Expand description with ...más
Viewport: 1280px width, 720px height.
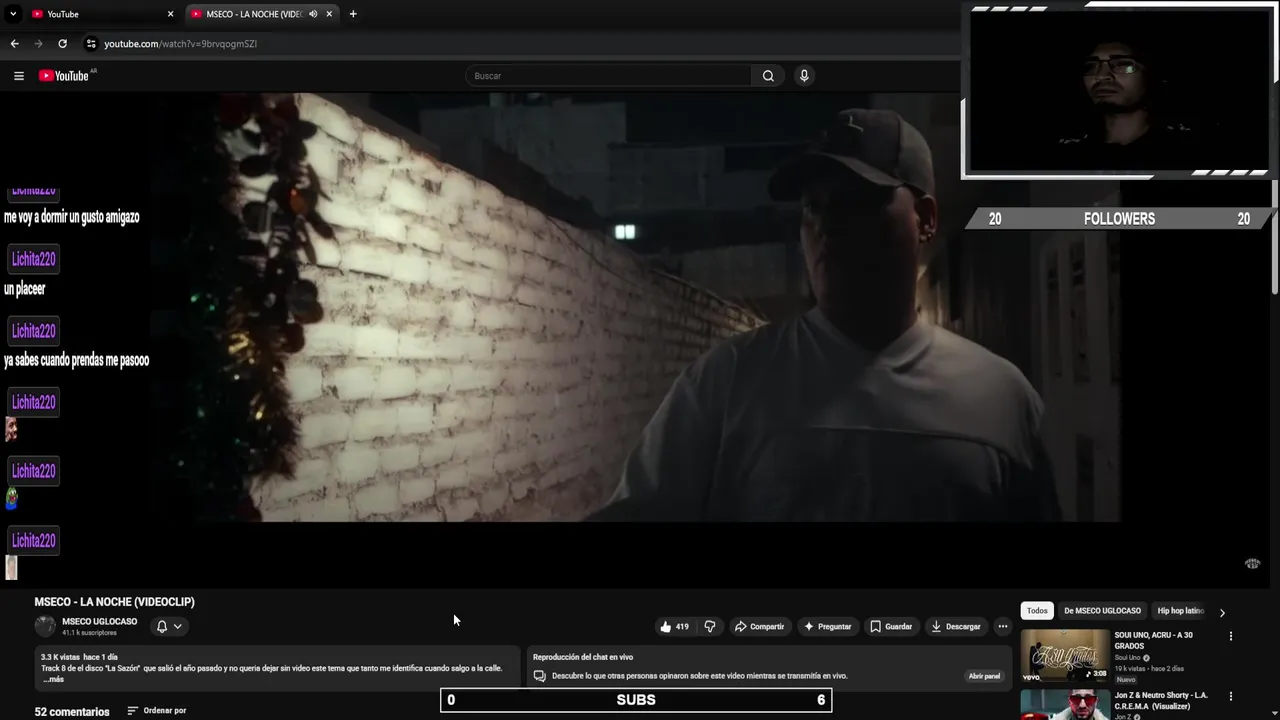pyautogui.click(x=53, y=679)
